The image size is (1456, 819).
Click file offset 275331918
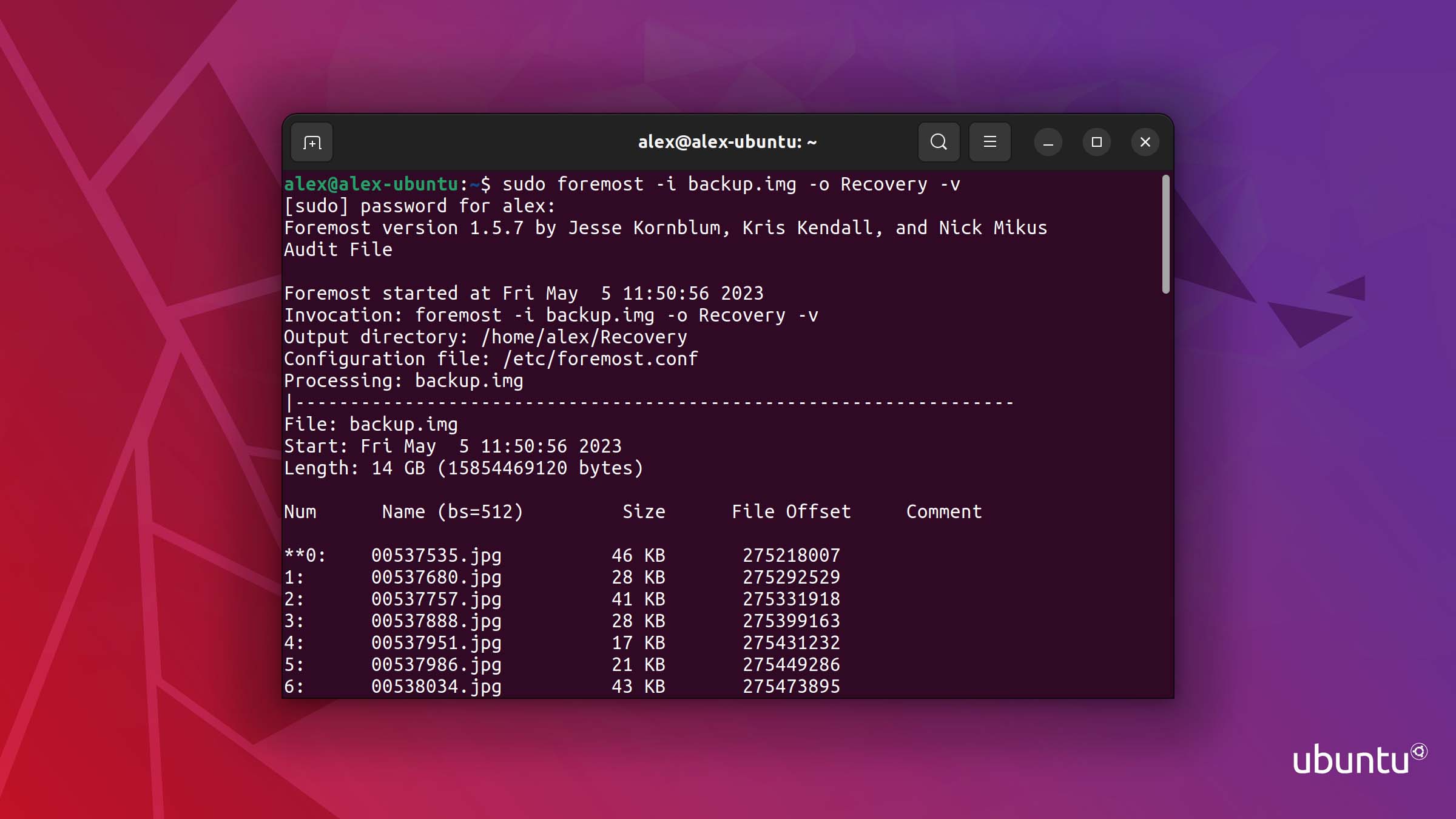click(x=791, y=599)
